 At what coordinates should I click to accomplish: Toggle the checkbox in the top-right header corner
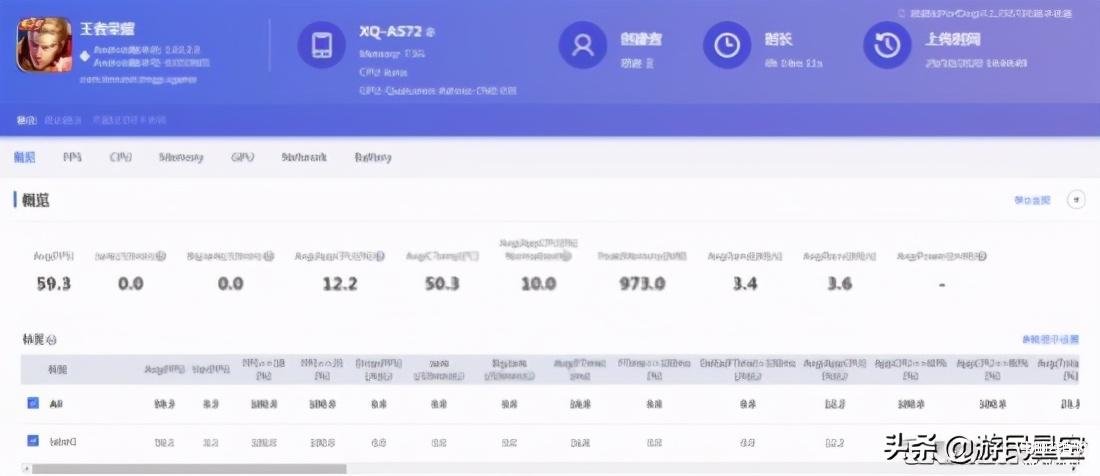[904, 13]
